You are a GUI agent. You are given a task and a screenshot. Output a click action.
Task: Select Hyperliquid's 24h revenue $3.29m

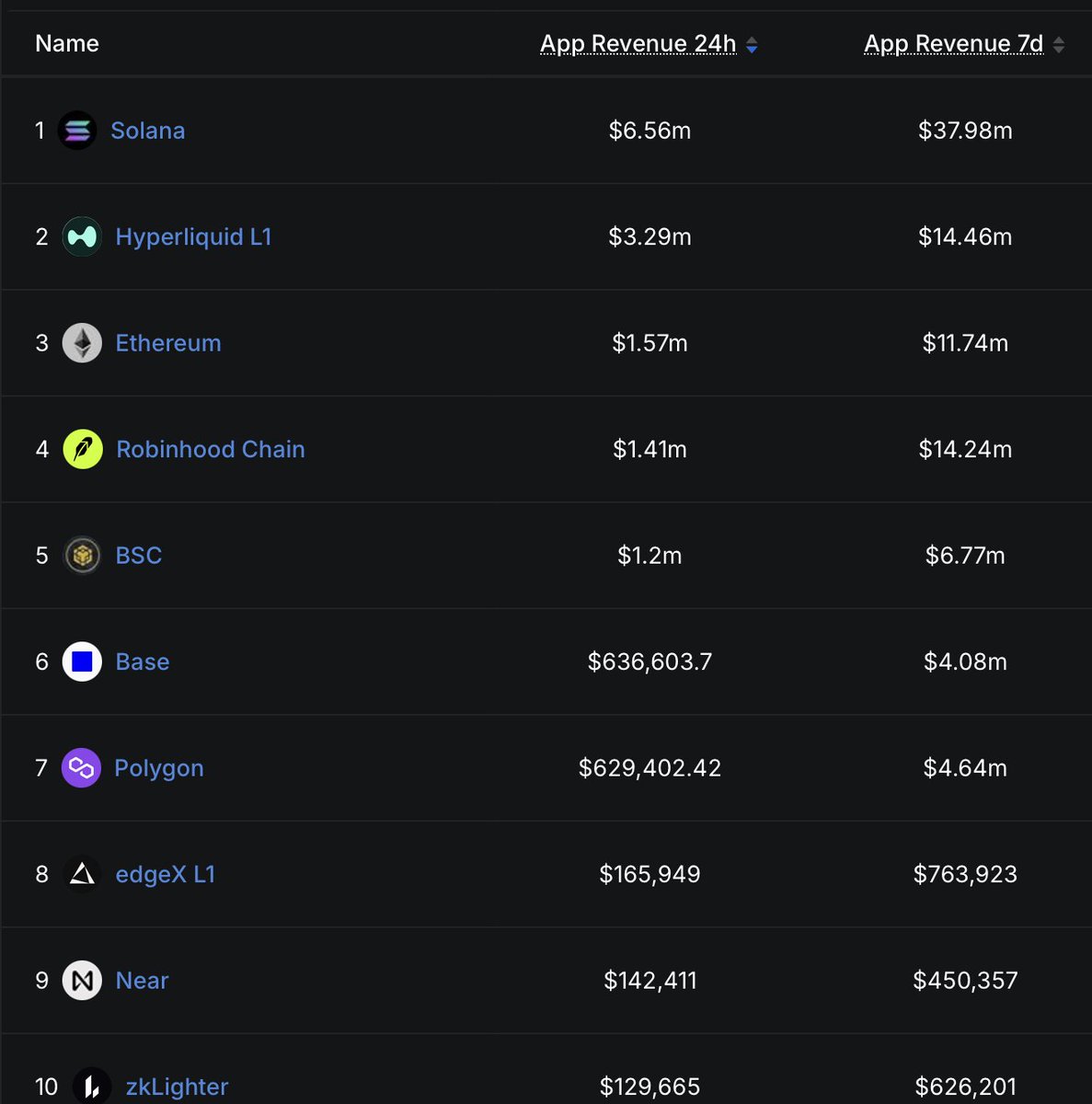(649, 237)
